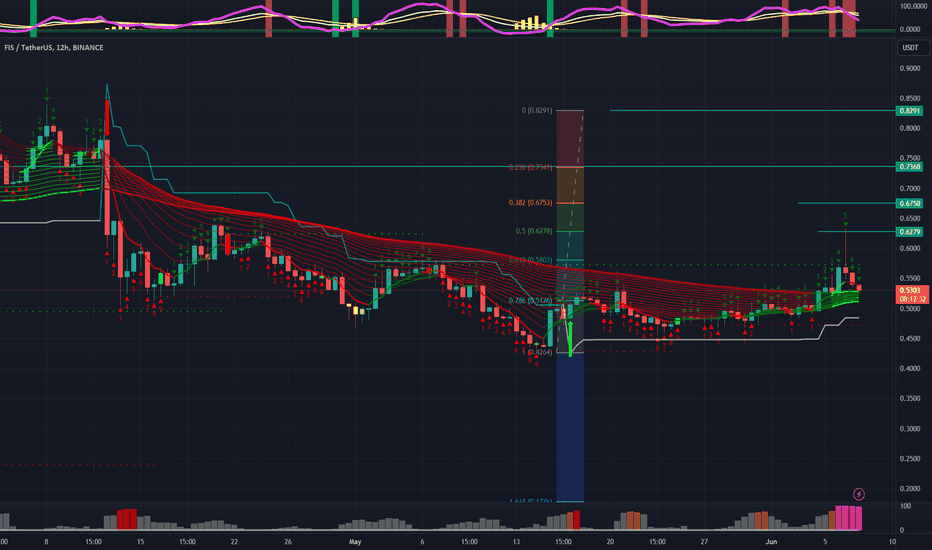Click the time axis date label 22

(234, 542)
